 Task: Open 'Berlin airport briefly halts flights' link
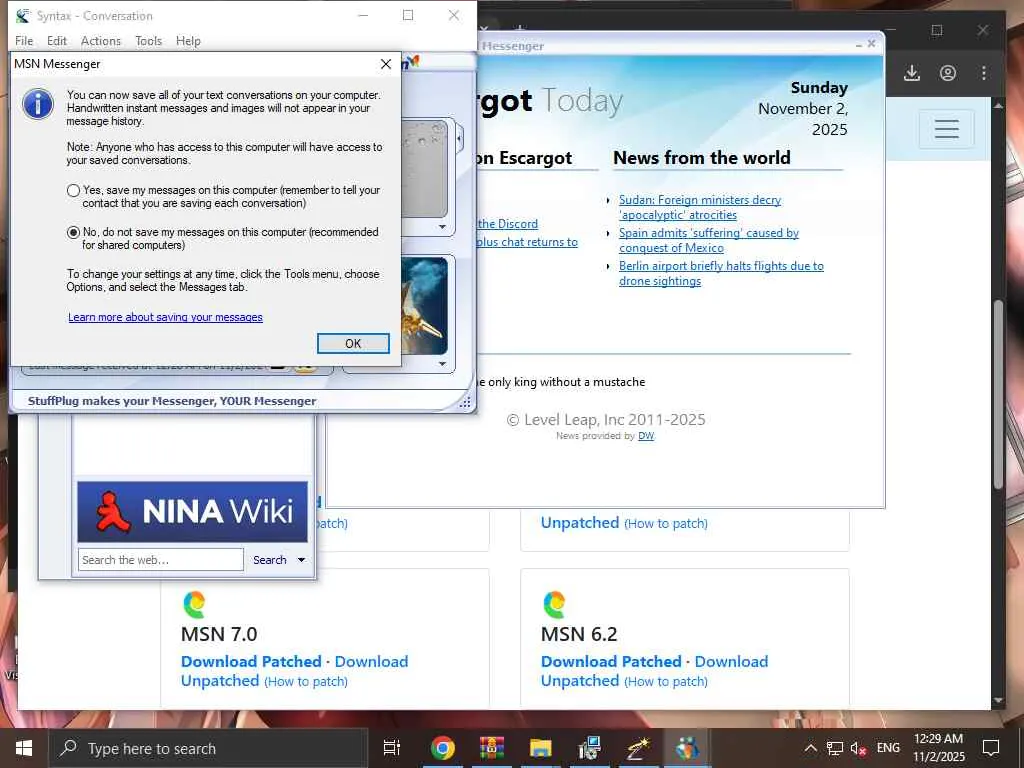pyautogui.click(x=721, y=274)
